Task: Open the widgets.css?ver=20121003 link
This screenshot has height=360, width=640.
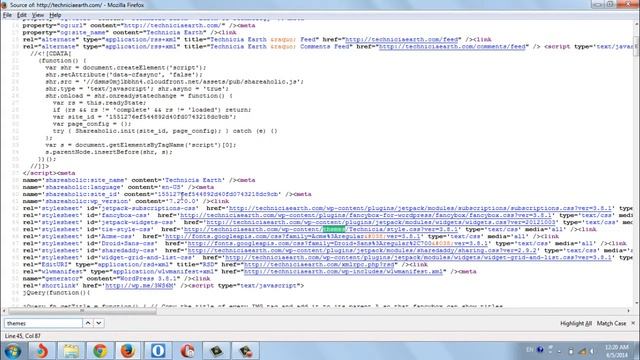Action: tap(381, 222)
